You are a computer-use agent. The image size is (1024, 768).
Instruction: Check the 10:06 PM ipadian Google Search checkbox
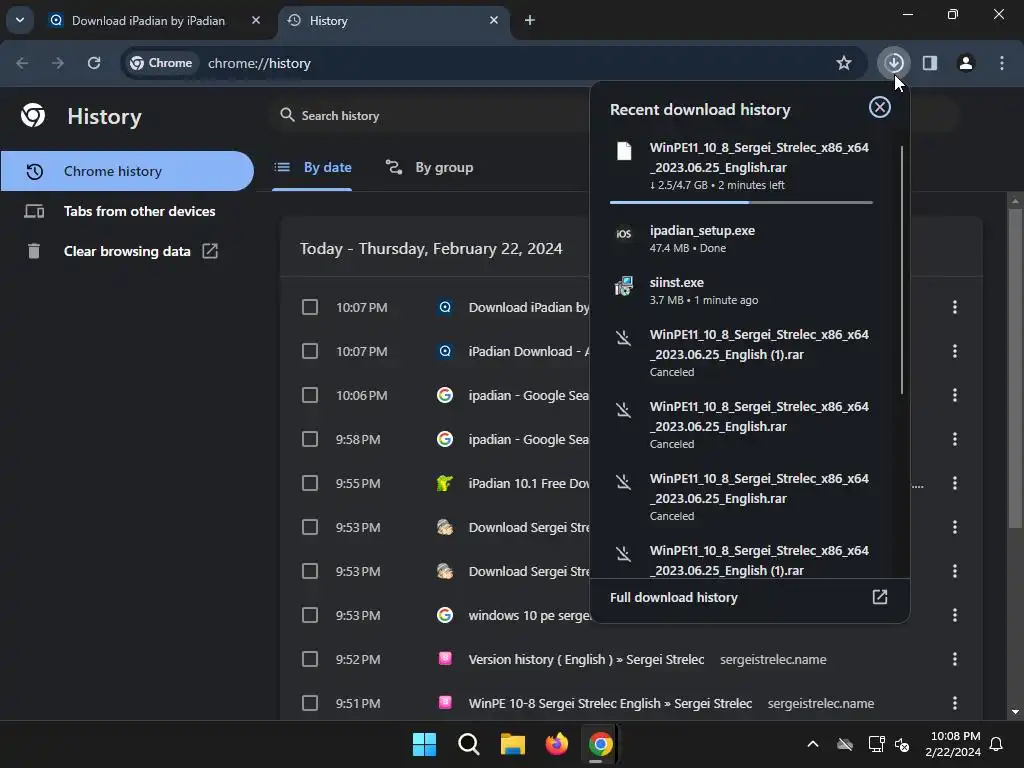310,395
